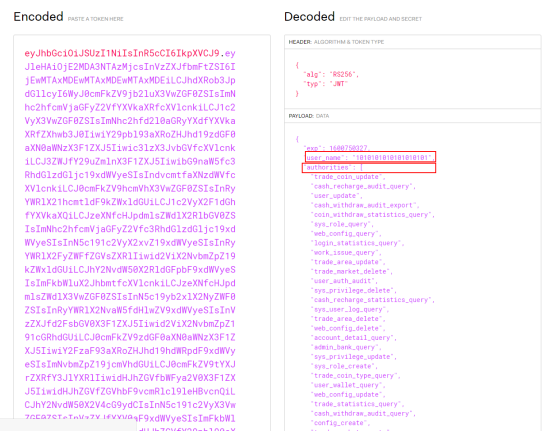The height and width of the screenshot is (432, 554).
Task: Click the "sys_privilege_delete" authority entry
Action: [x=354, y=291]
